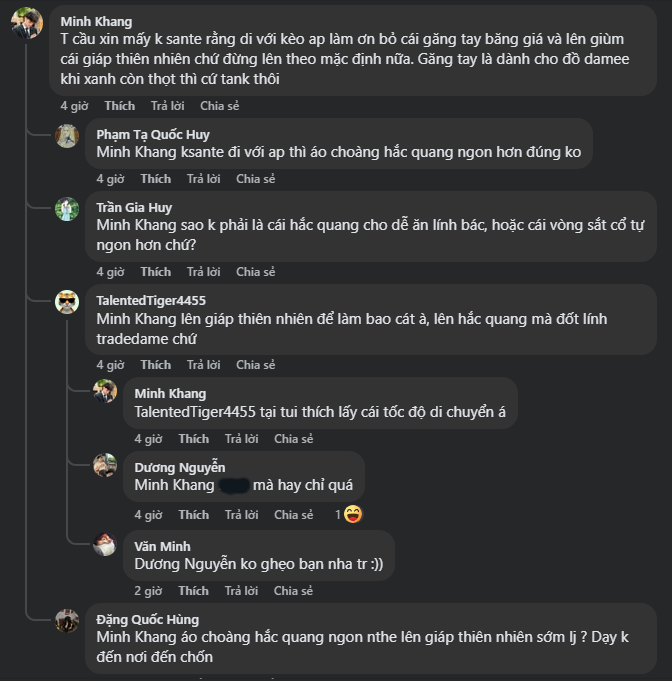Screen dimensions: 672x681
Task: Click the laughing reaction emoji on Dương Nguyễn's comment
Action: (x=352, y=515)
